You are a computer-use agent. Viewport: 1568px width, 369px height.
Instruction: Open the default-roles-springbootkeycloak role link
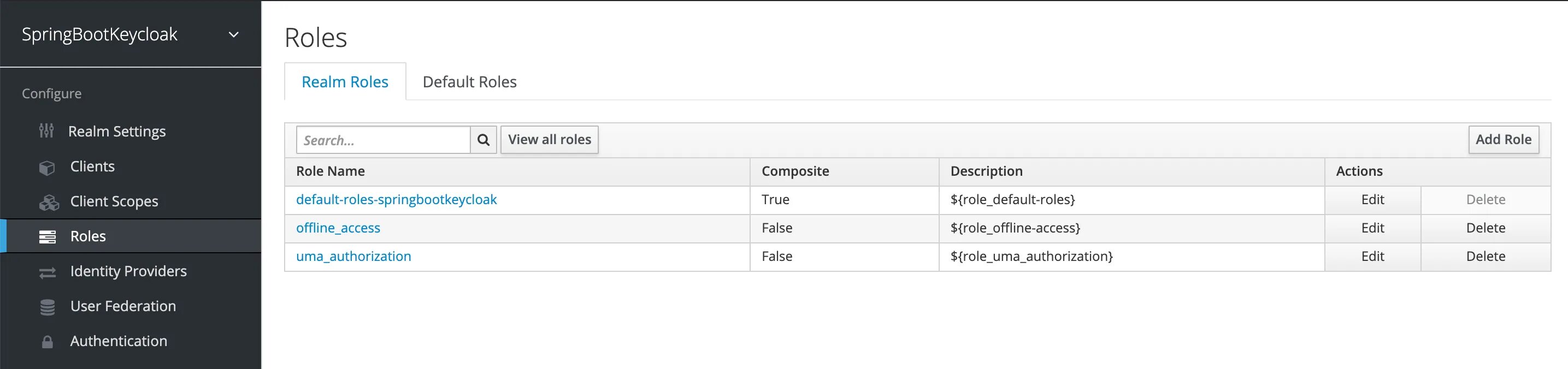tap(396, 199)
